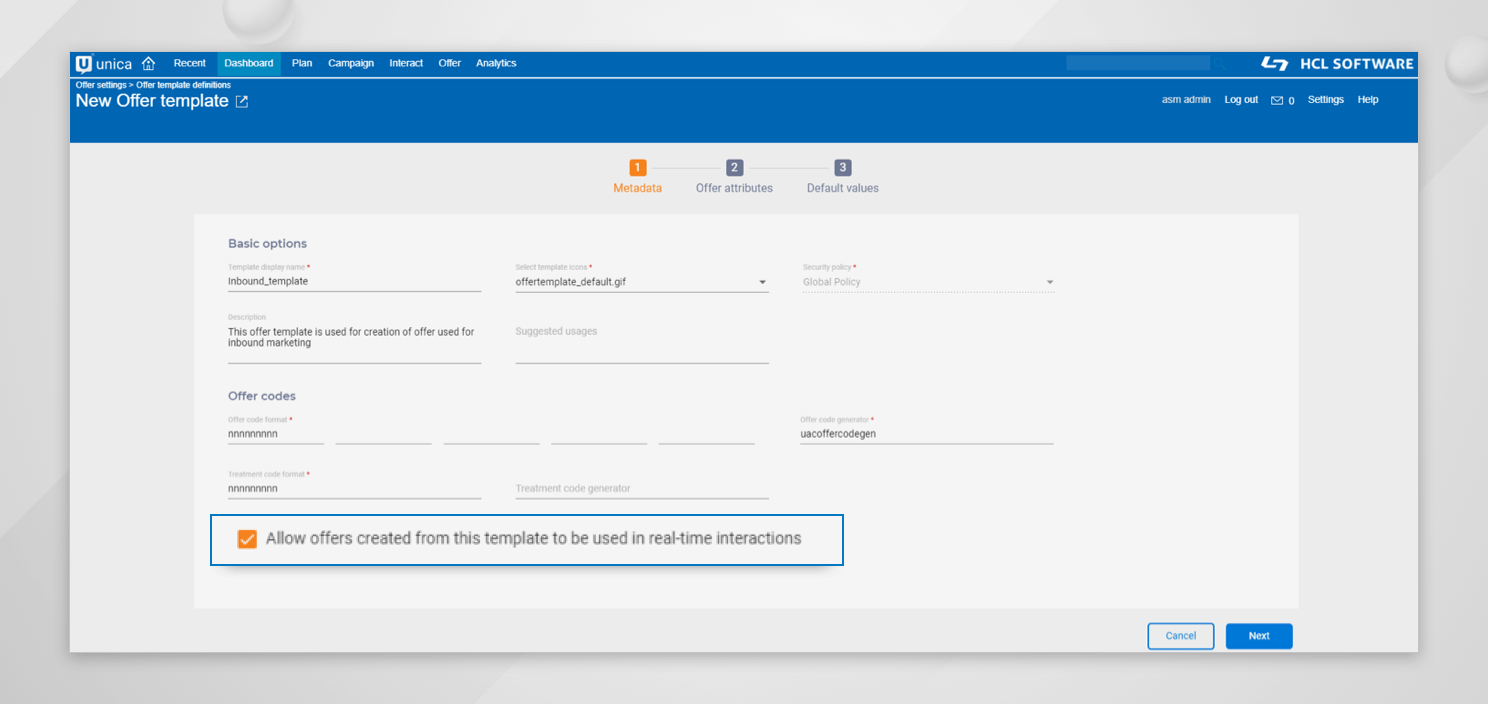Expand the Security policy dropdown

pyautogui.click(x=1049, y=281)
